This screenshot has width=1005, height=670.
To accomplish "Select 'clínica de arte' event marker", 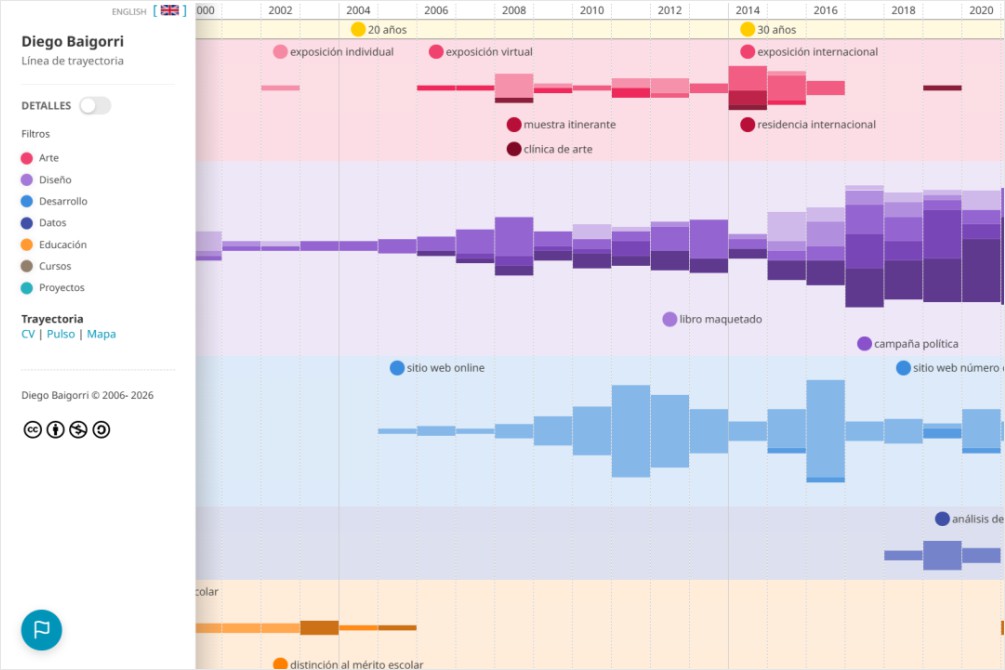I will (x=514, y=149).
